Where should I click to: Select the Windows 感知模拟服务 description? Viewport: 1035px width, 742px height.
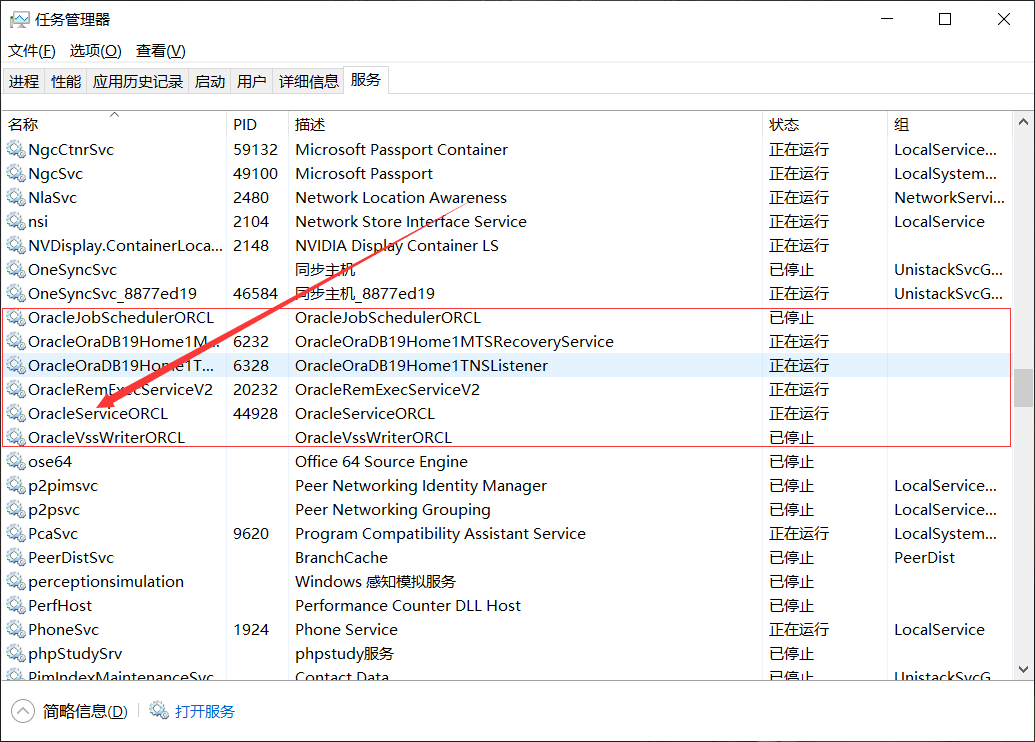[375, 582]
